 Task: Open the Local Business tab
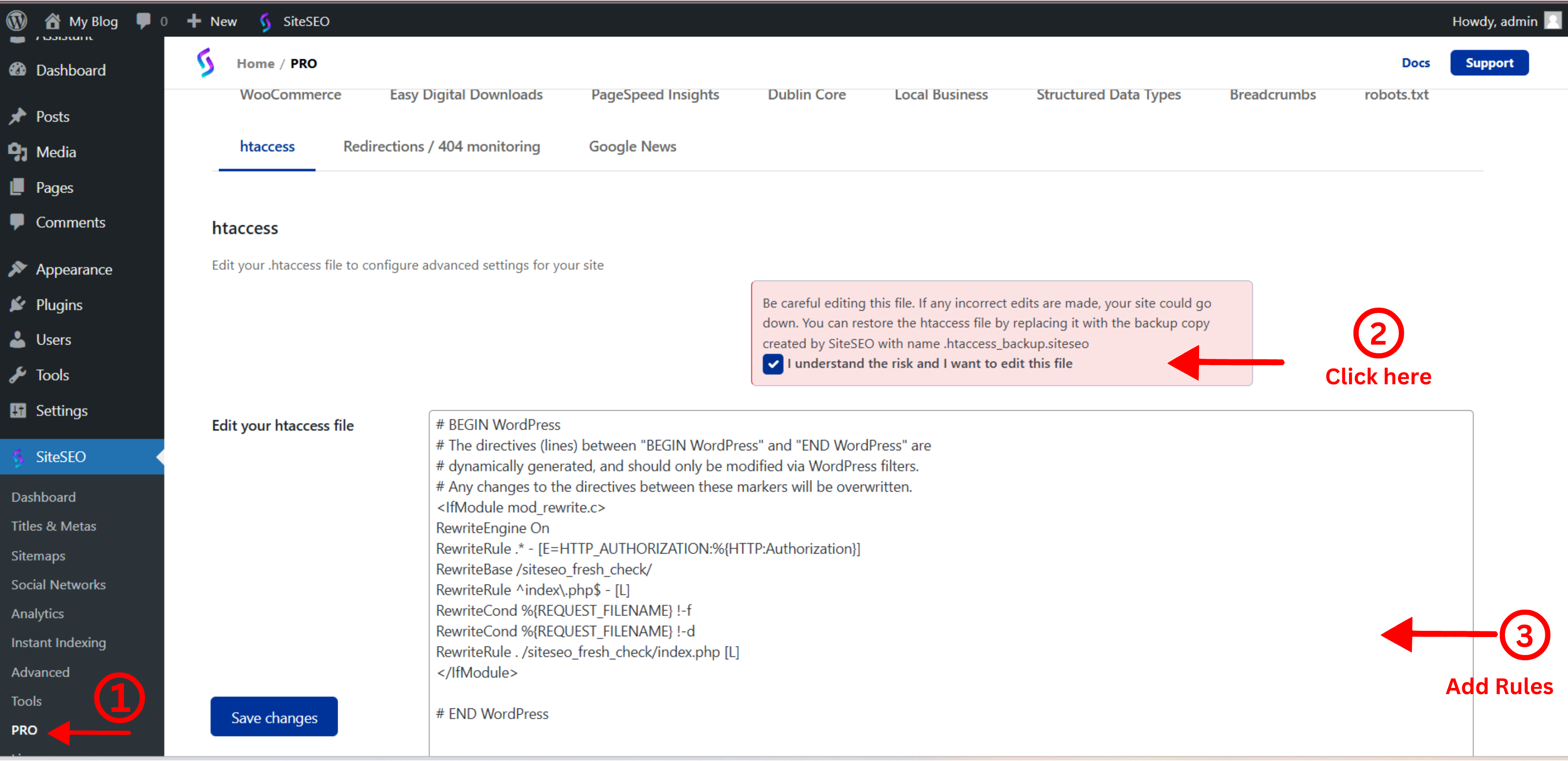941,95
